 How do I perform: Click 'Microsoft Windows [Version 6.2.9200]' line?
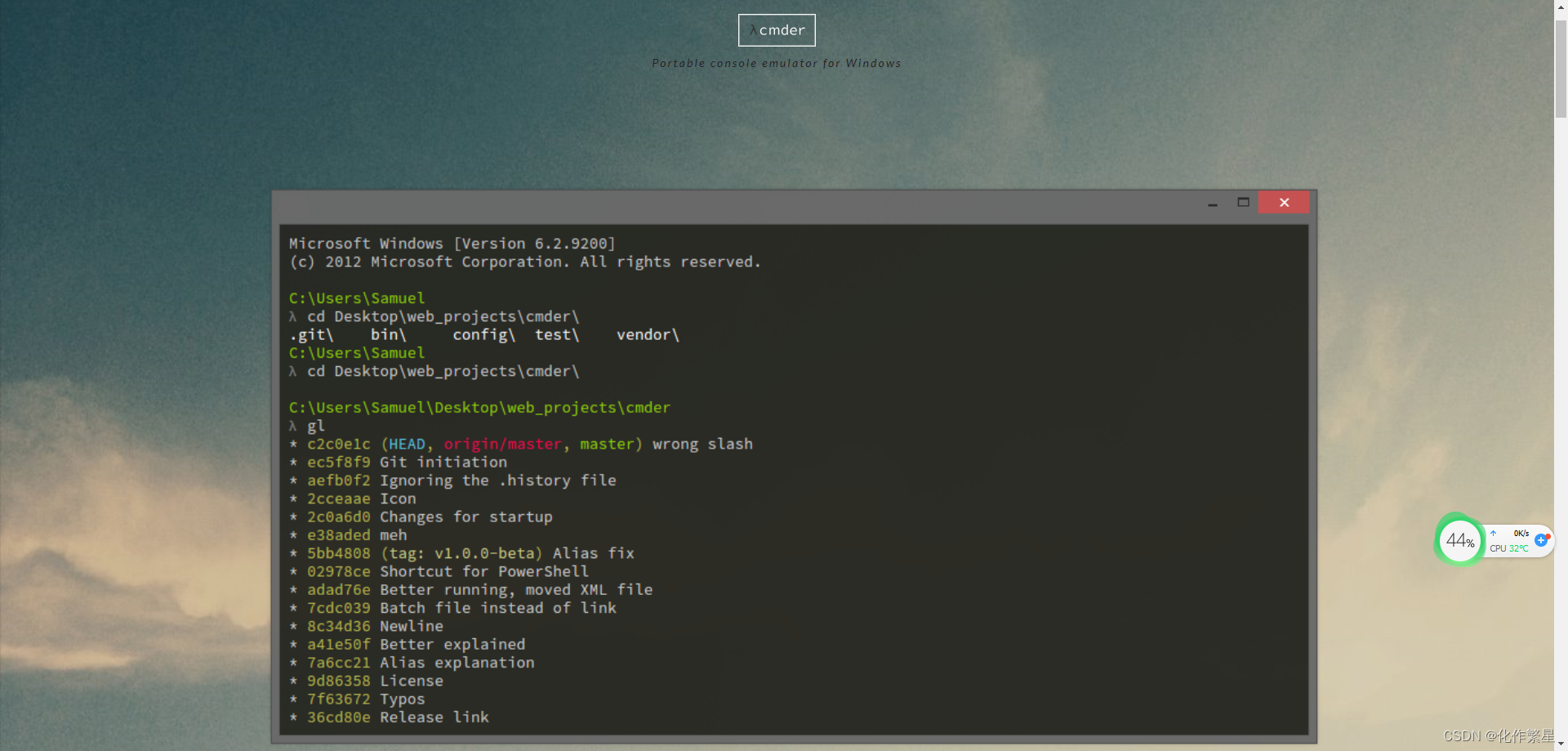coord(452,244)
